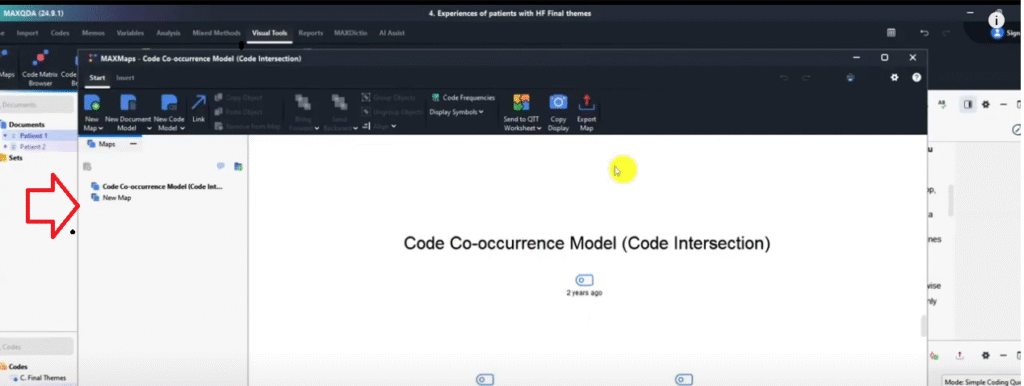
Task: Click the main window undo arrow
Action: pyautogui.click(x=924, y=33)
